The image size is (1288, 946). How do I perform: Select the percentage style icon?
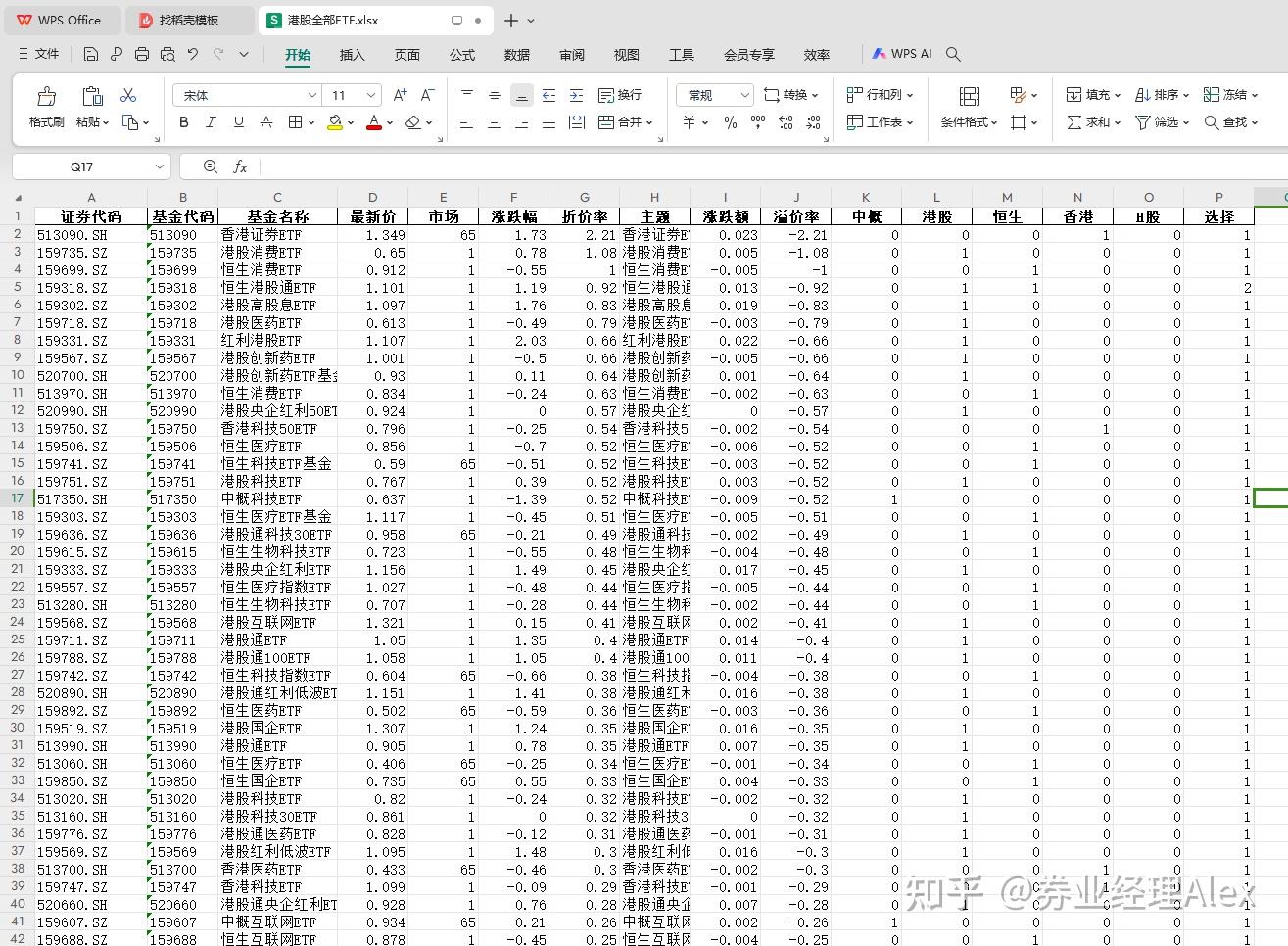(731, 122)
